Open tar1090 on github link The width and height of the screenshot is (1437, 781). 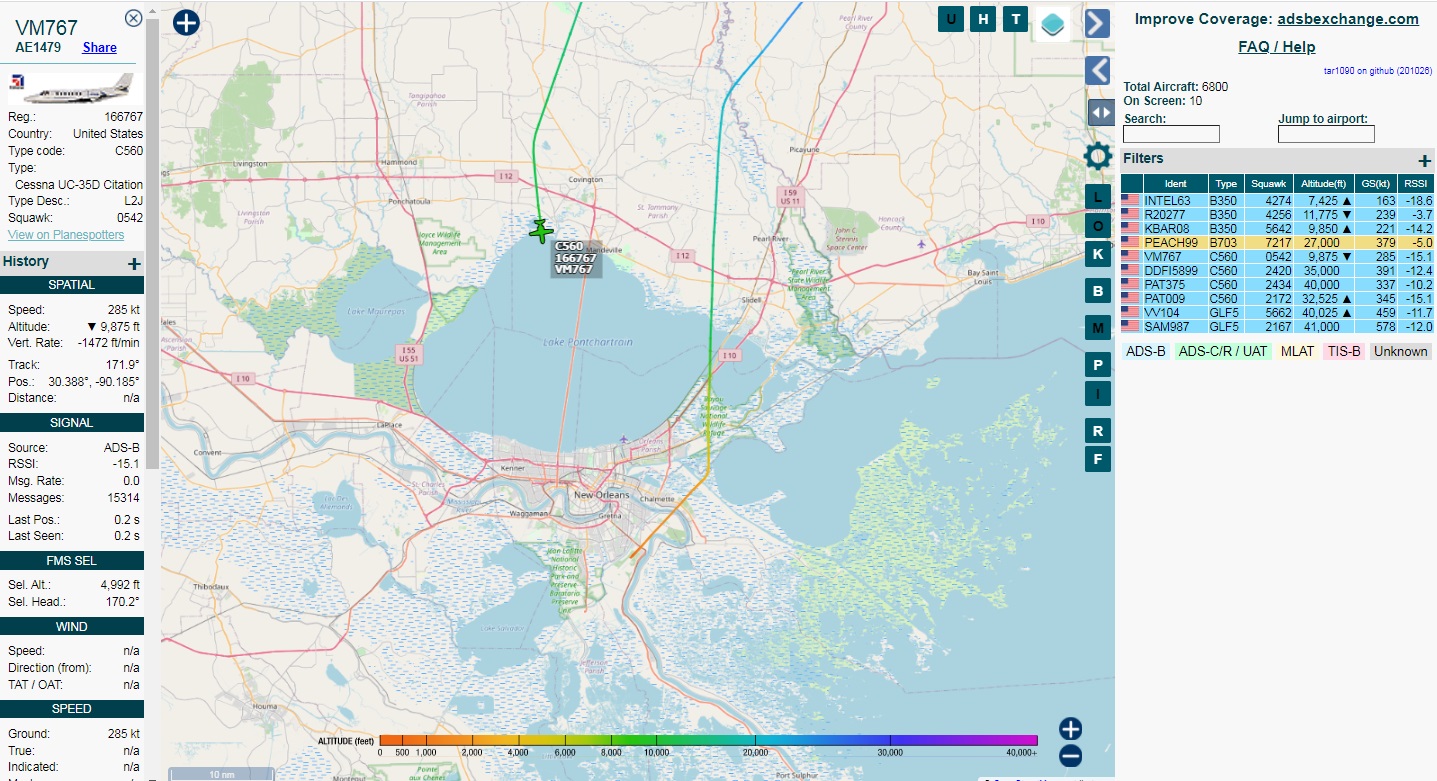point(1378,71)
